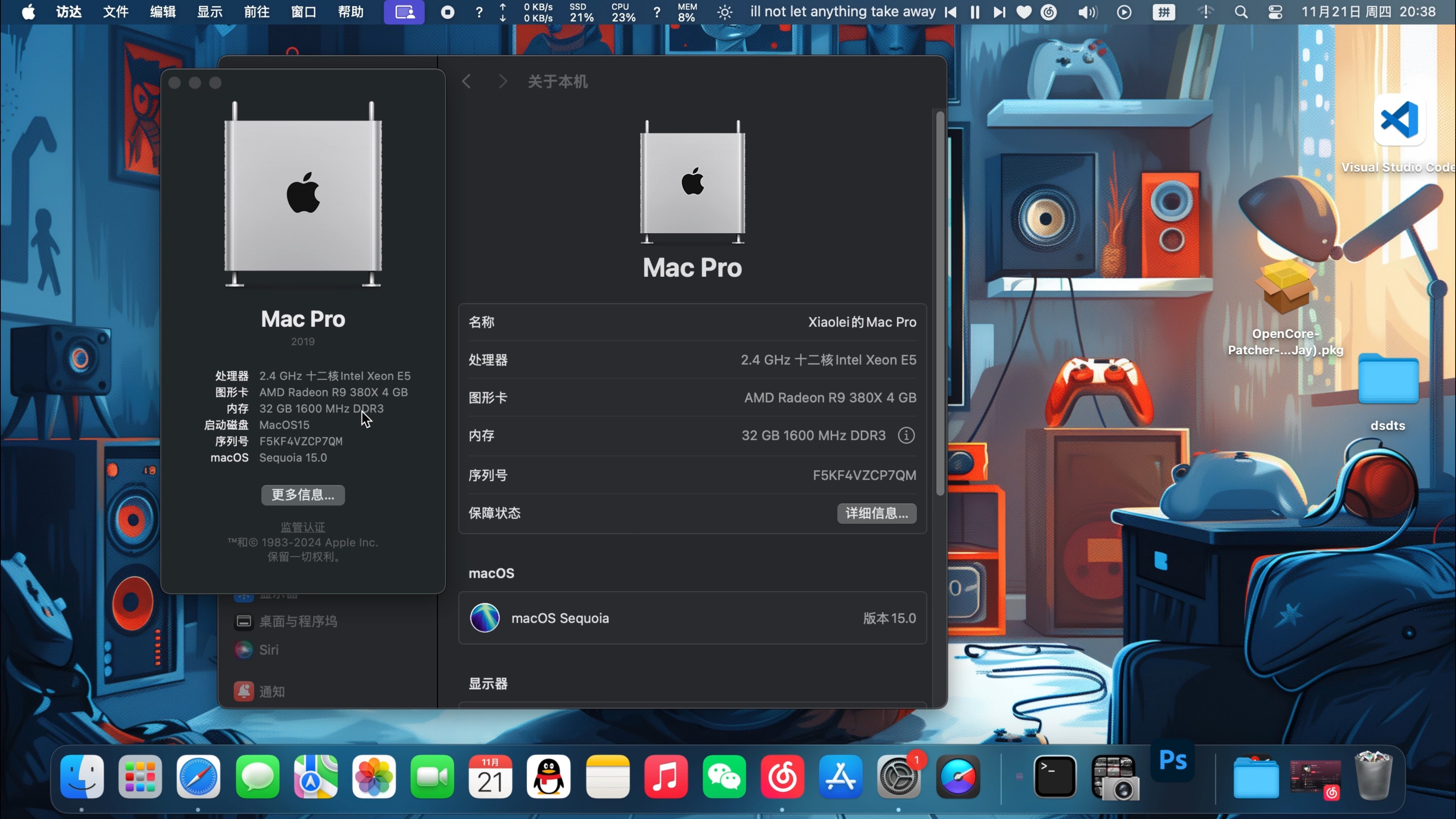This screenshot has width=1456, height=819.
Task: Pause music in menu bar
Action: [x=975, y=12]
